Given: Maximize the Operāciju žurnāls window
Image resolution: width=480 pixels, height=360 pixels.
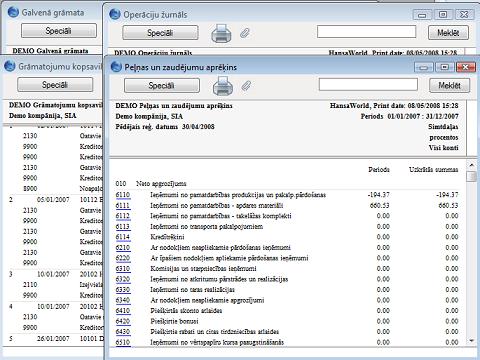Looking at the screenshot, I should tap(443, 14).
